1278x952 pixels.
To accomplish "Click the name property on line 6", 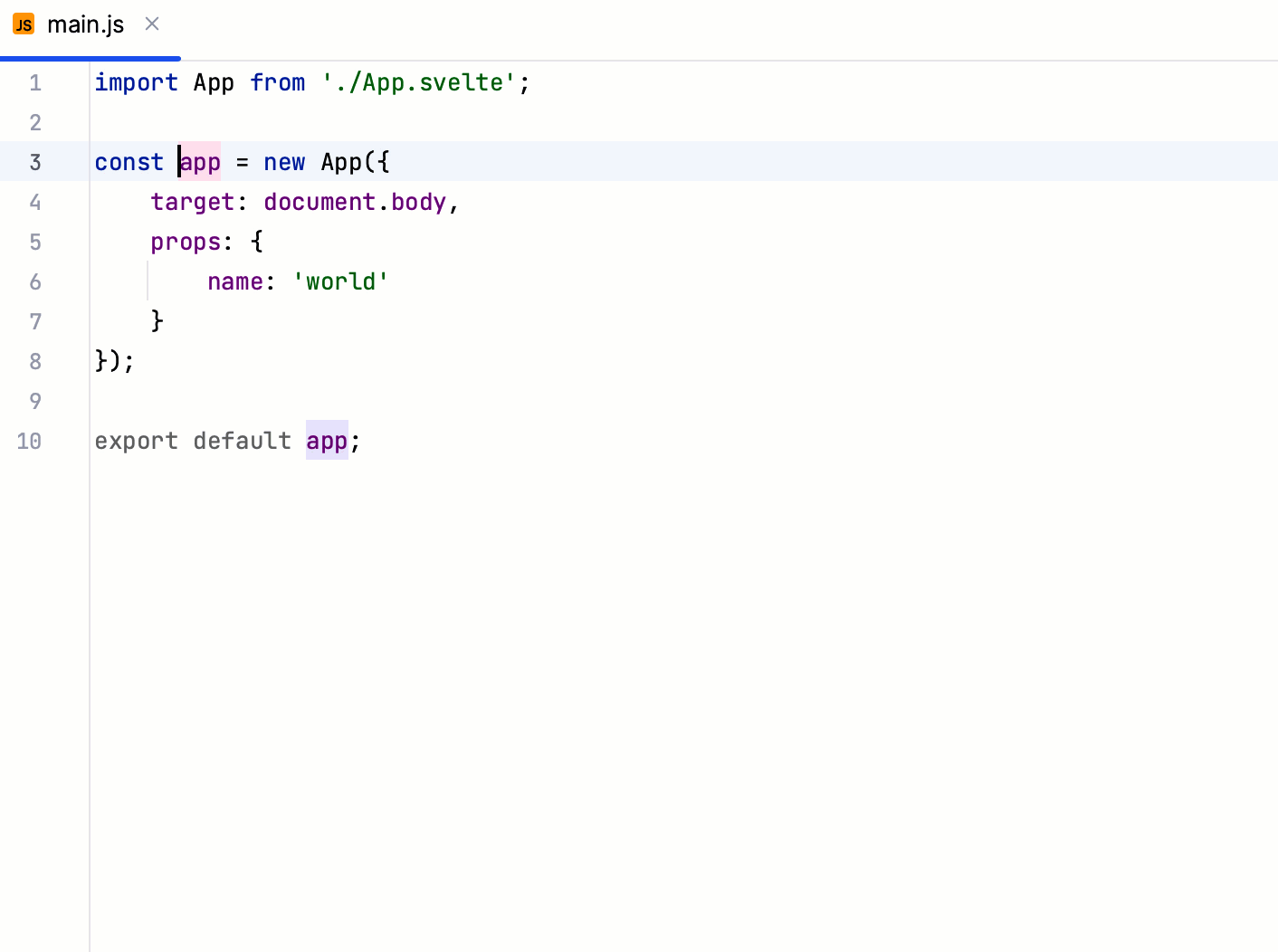I will click(x=235, y=281).
